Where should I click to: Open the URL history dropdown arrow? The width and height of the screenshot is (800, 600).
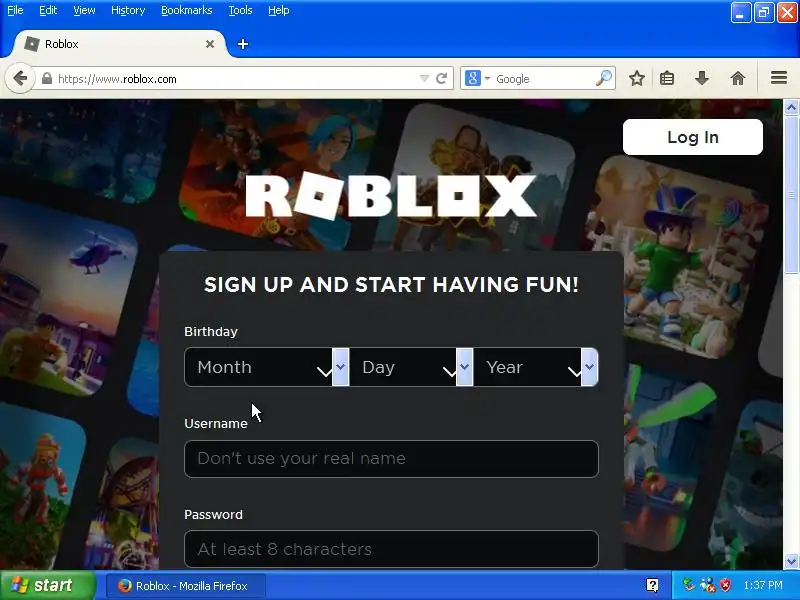tap(424, 79)
